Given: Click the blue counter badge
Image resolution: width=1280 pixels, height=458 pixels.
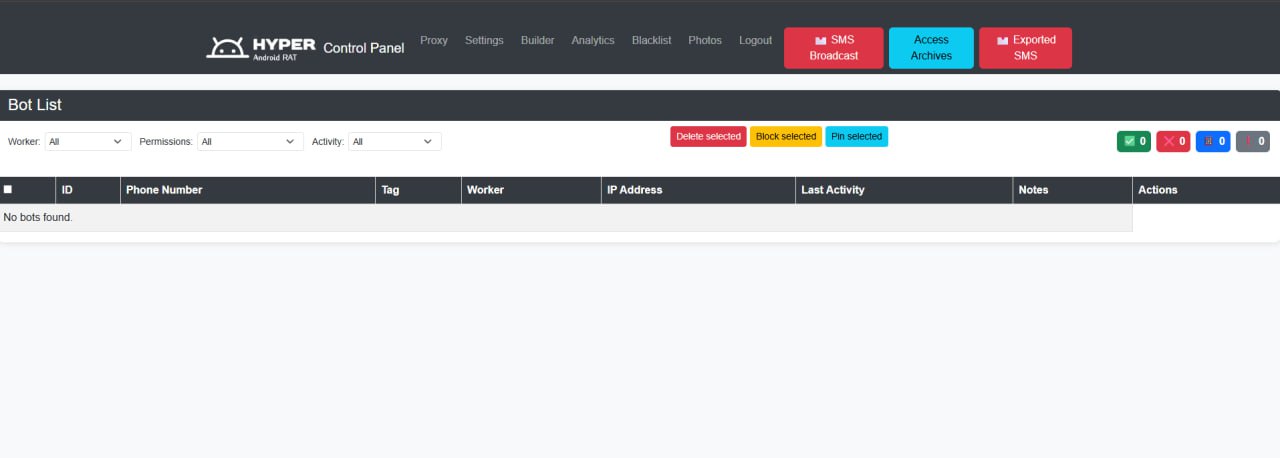Looking at the screenshot, I should (1213, 142).
